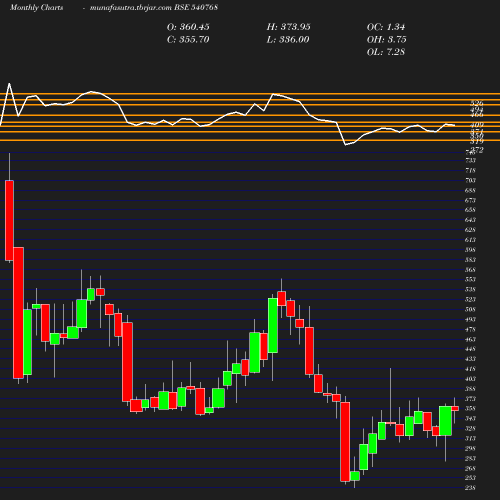Click the "OL: 7.28" statistic

pyautogui.click(x=386, y=52)
